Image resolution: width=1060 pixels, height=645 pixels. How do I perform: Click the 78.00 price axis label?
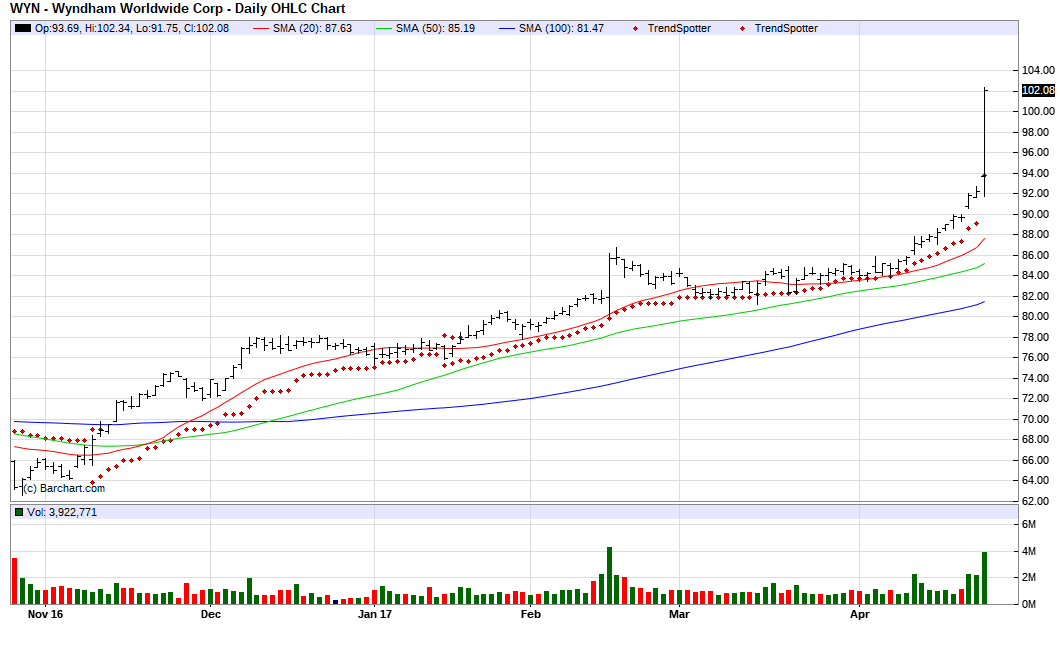[1038, 337]
